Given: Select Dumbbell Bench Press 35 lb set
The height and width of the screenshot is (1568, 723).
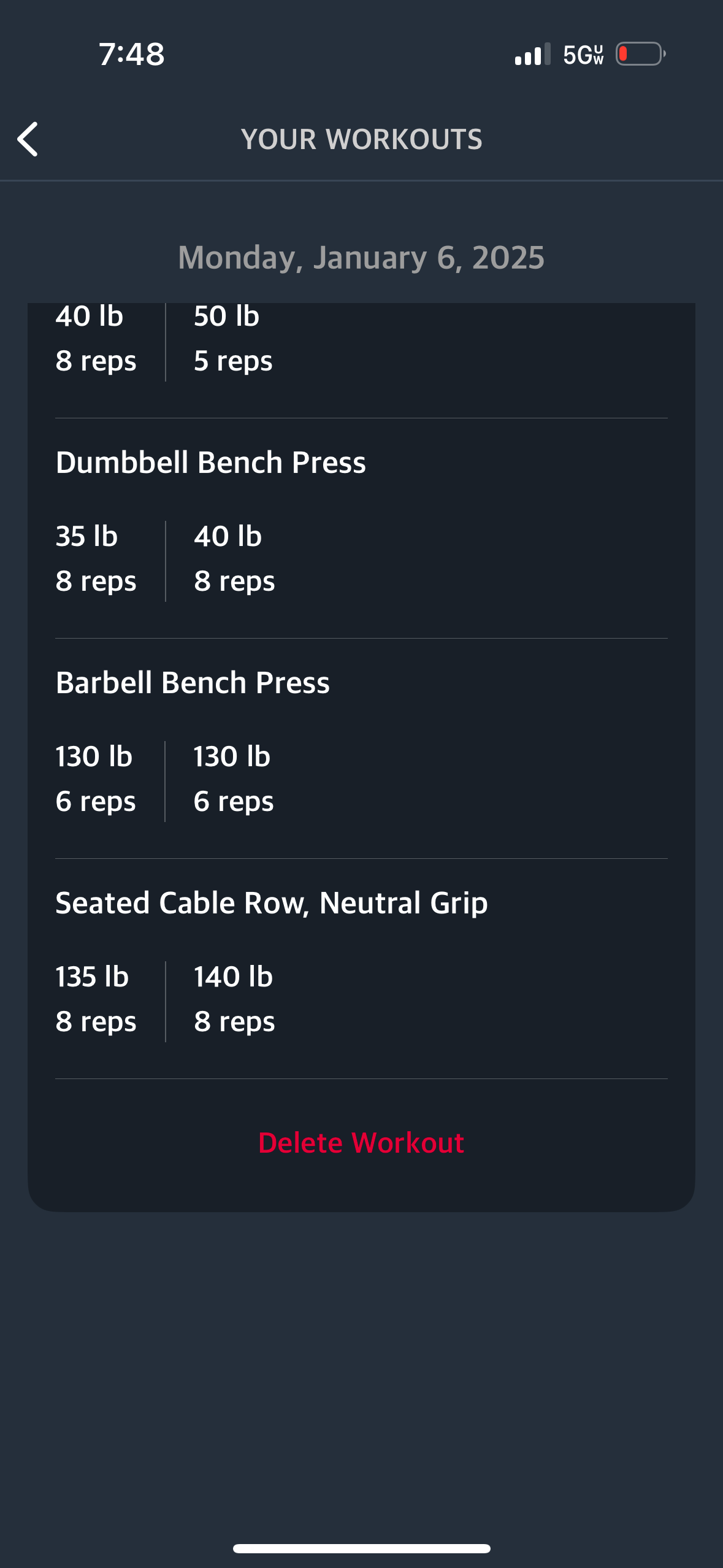Looking at the screenshot, I should (x=96, y=559).
